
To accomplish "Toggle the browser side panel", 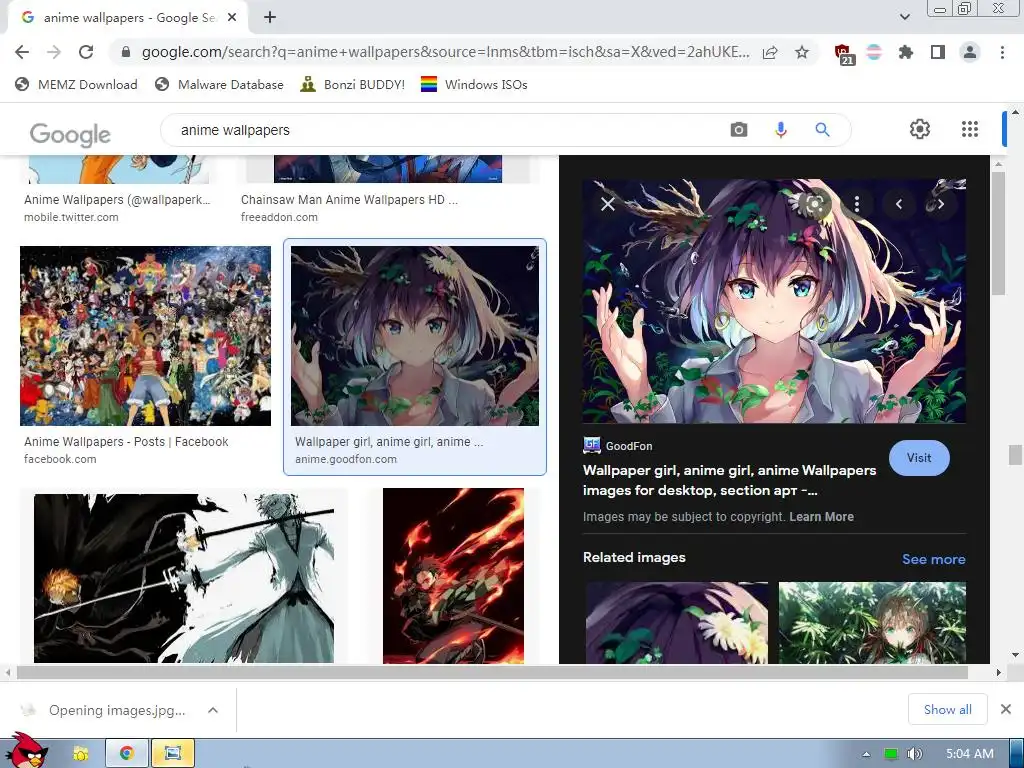I will point(938,52).
